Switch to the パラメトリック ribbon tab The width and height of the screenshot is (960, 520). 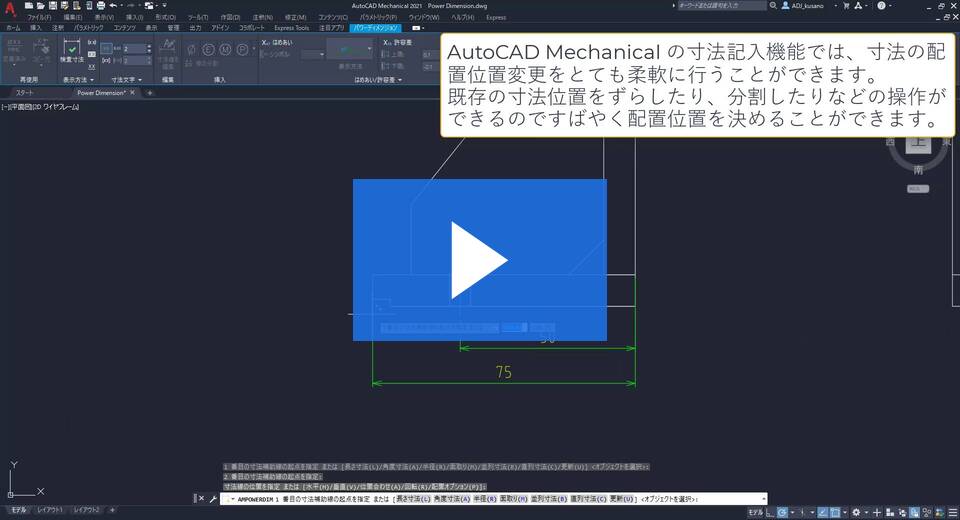click(x=89, y=28)
